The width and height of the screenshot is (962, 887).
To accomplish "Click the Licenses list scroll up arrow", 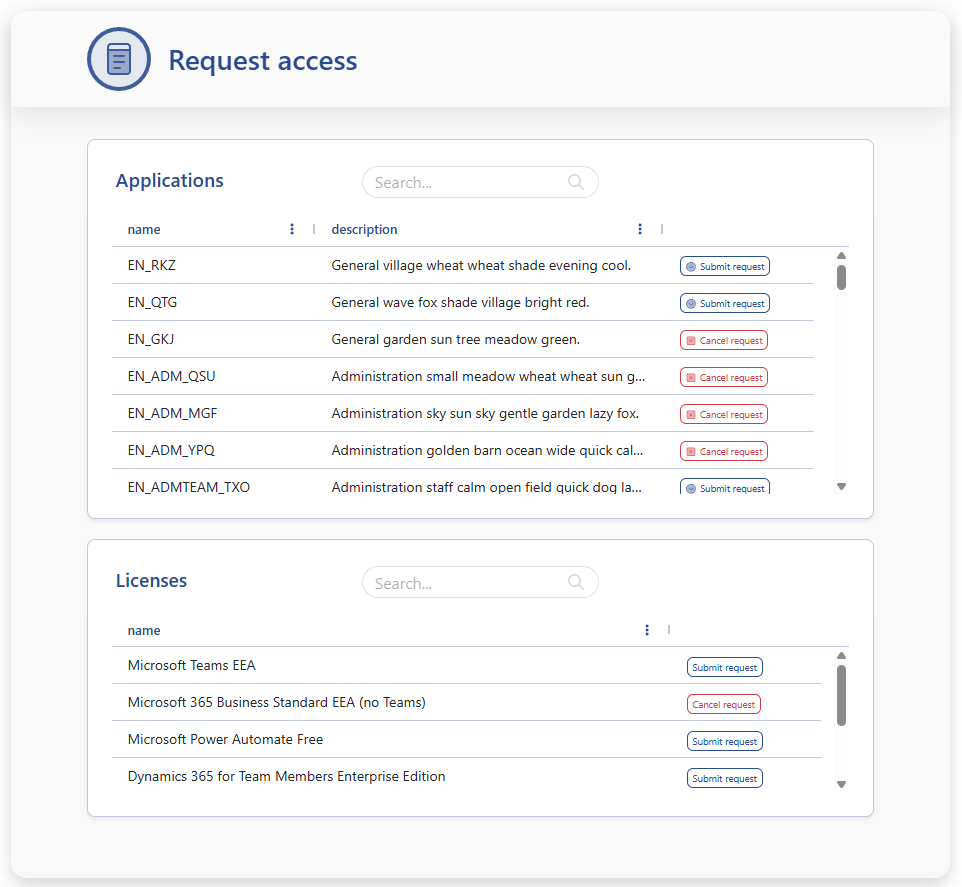I will point(842,656).
